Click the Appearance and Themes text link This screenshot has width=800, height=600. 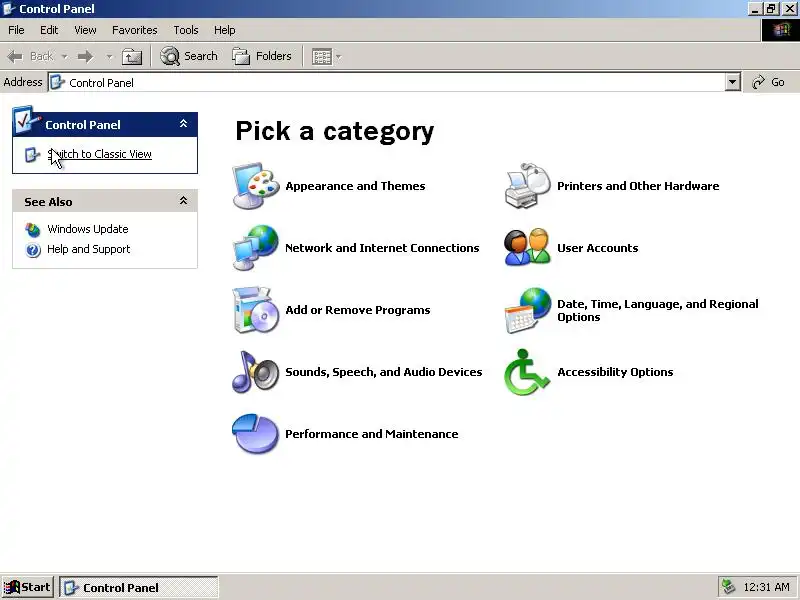tap(355, 186)
